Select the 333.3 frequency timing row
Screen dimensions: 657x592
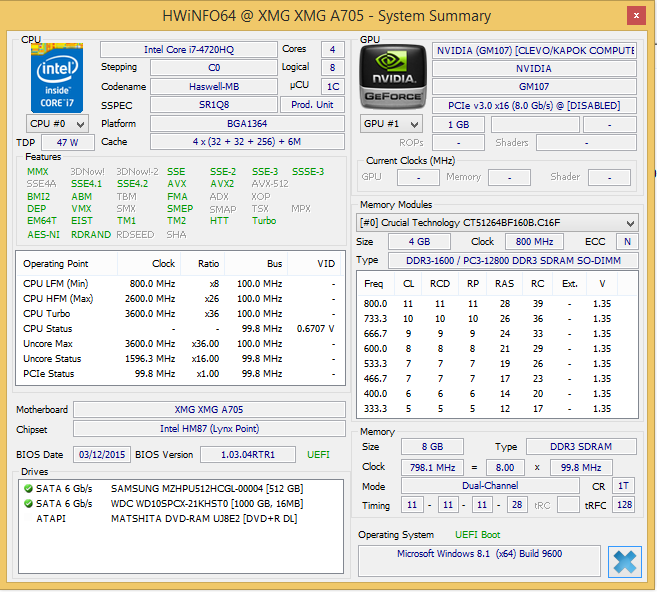pyautogui.click(x=497, y=408)
